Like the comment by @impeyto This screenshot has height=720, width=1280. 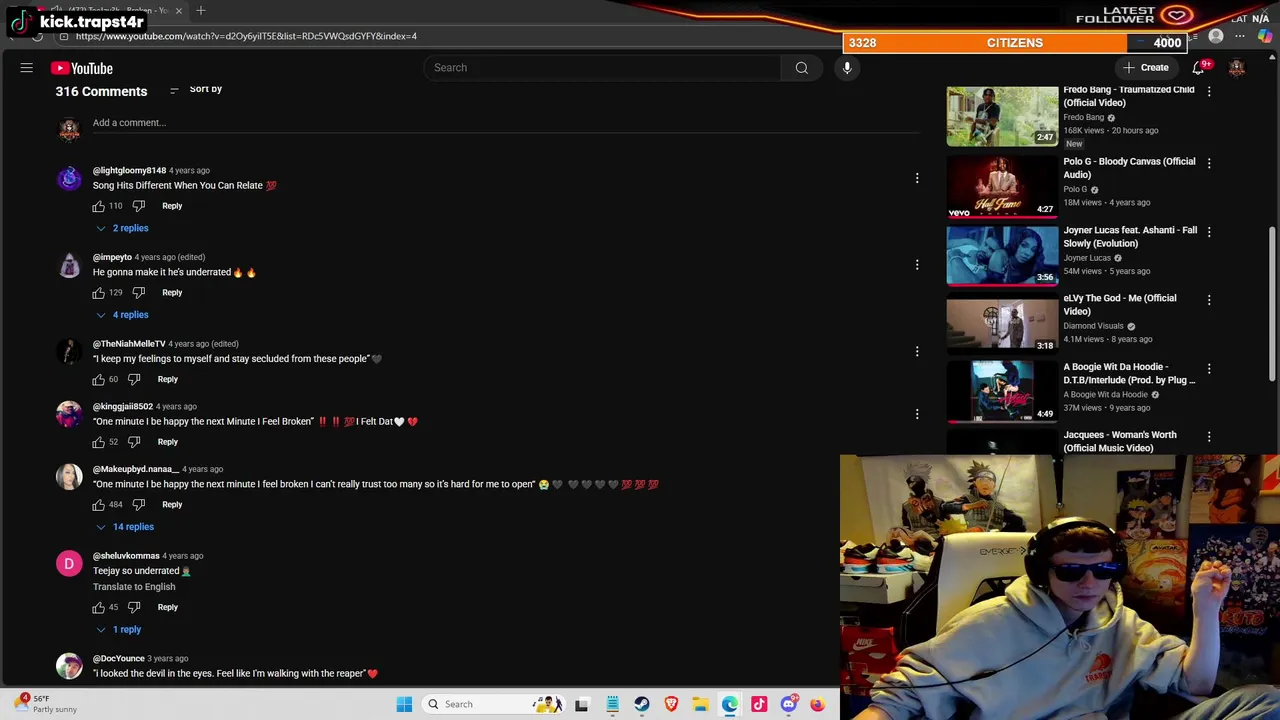[99, 293]
